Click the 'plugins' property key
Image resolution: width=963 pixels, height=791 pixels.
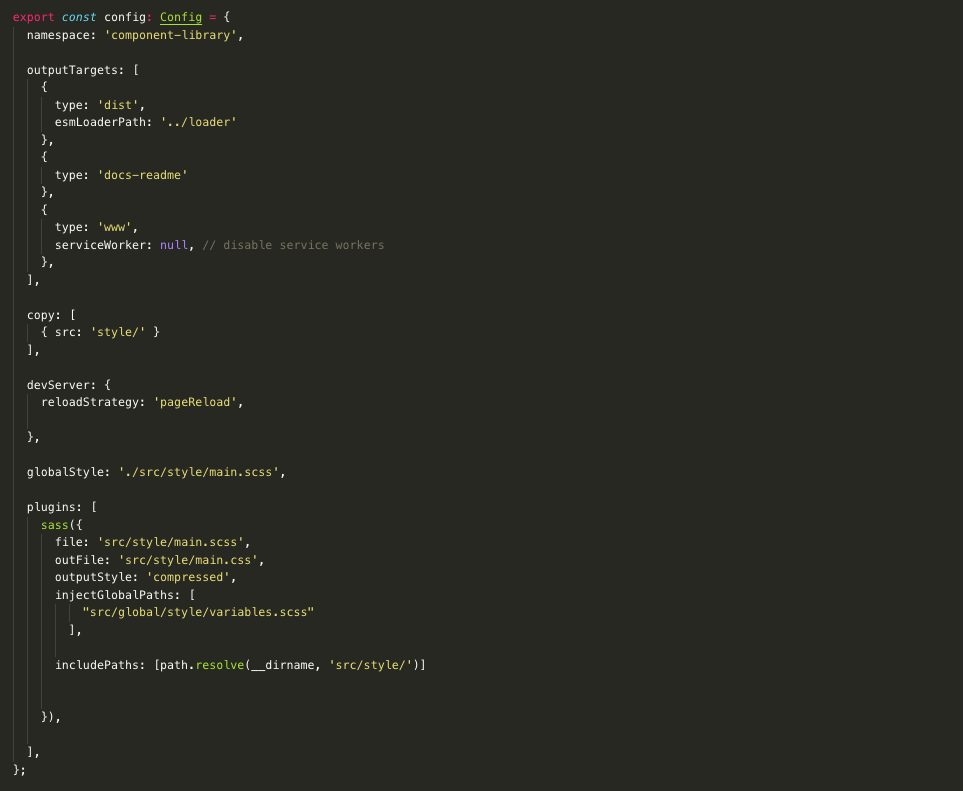pyautogui.click(x=51, y=507)
